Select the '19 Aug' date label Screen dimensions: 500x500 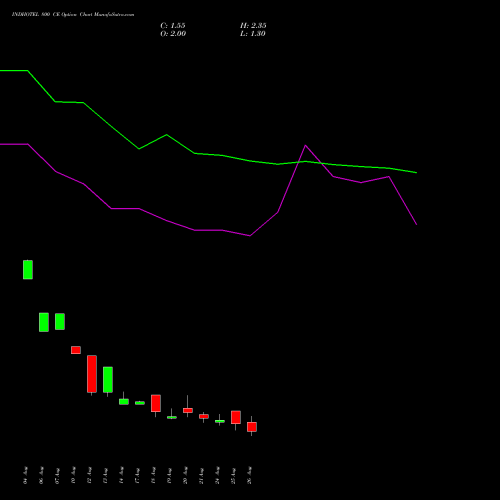tap(169, 475)
